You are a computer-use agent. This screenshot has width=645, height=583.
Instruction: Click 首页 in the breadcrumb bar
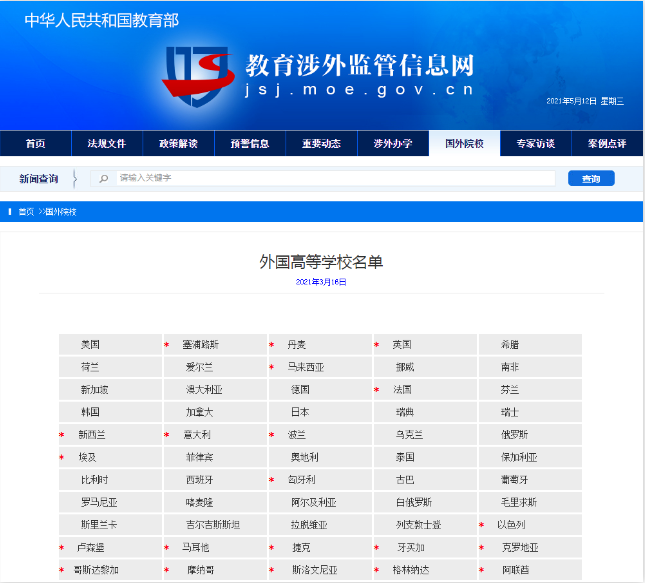[x=26, y=212]
